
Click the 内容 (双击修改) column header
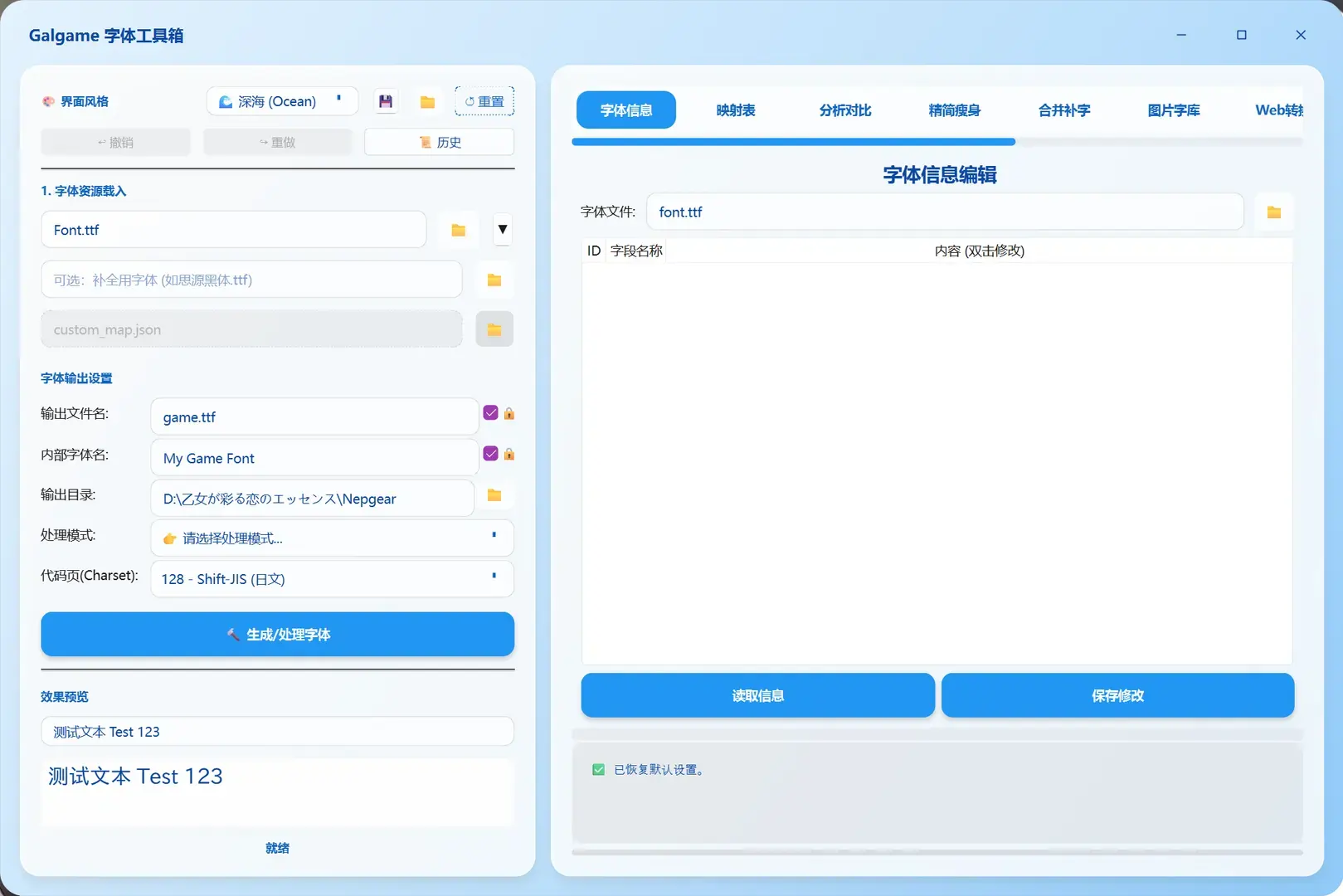coord(980,251)
